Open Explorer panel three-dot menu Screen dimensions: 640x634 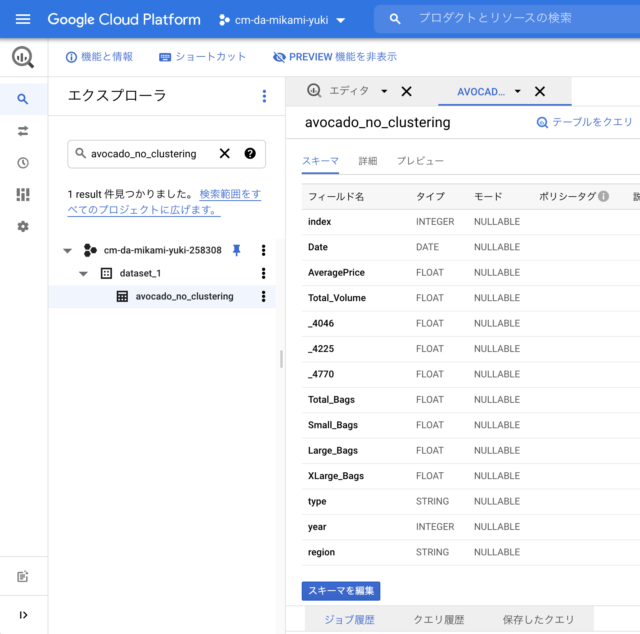[x=264, y=96]
